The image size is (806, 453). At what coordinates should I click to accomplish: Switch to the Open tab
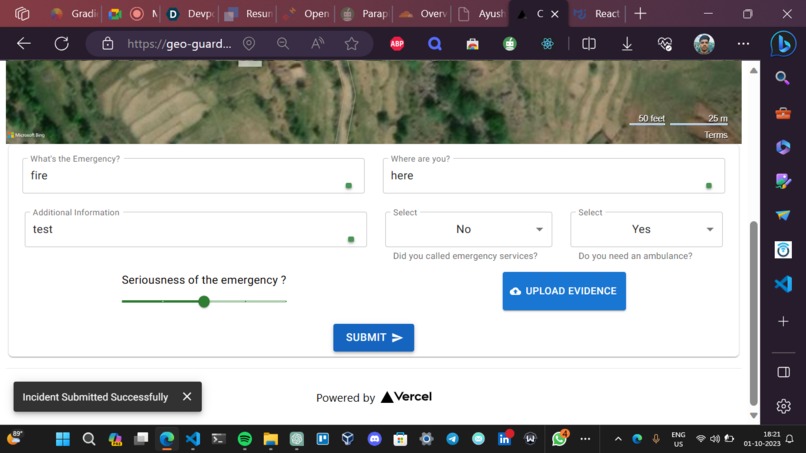[307, 14]
